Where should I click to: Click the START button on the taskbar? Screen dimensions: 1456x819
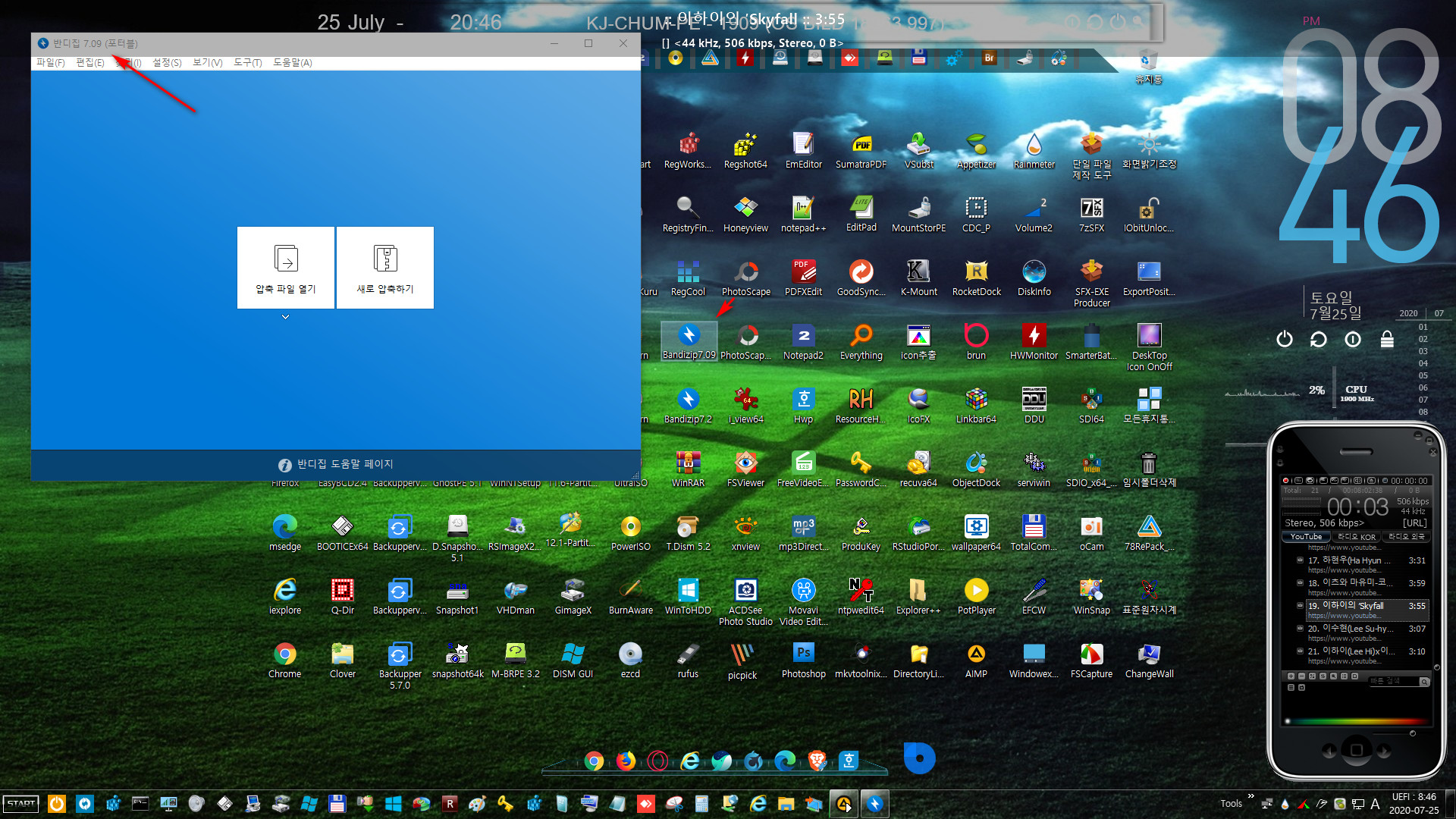pyautogui.click(x=21, y=804)
